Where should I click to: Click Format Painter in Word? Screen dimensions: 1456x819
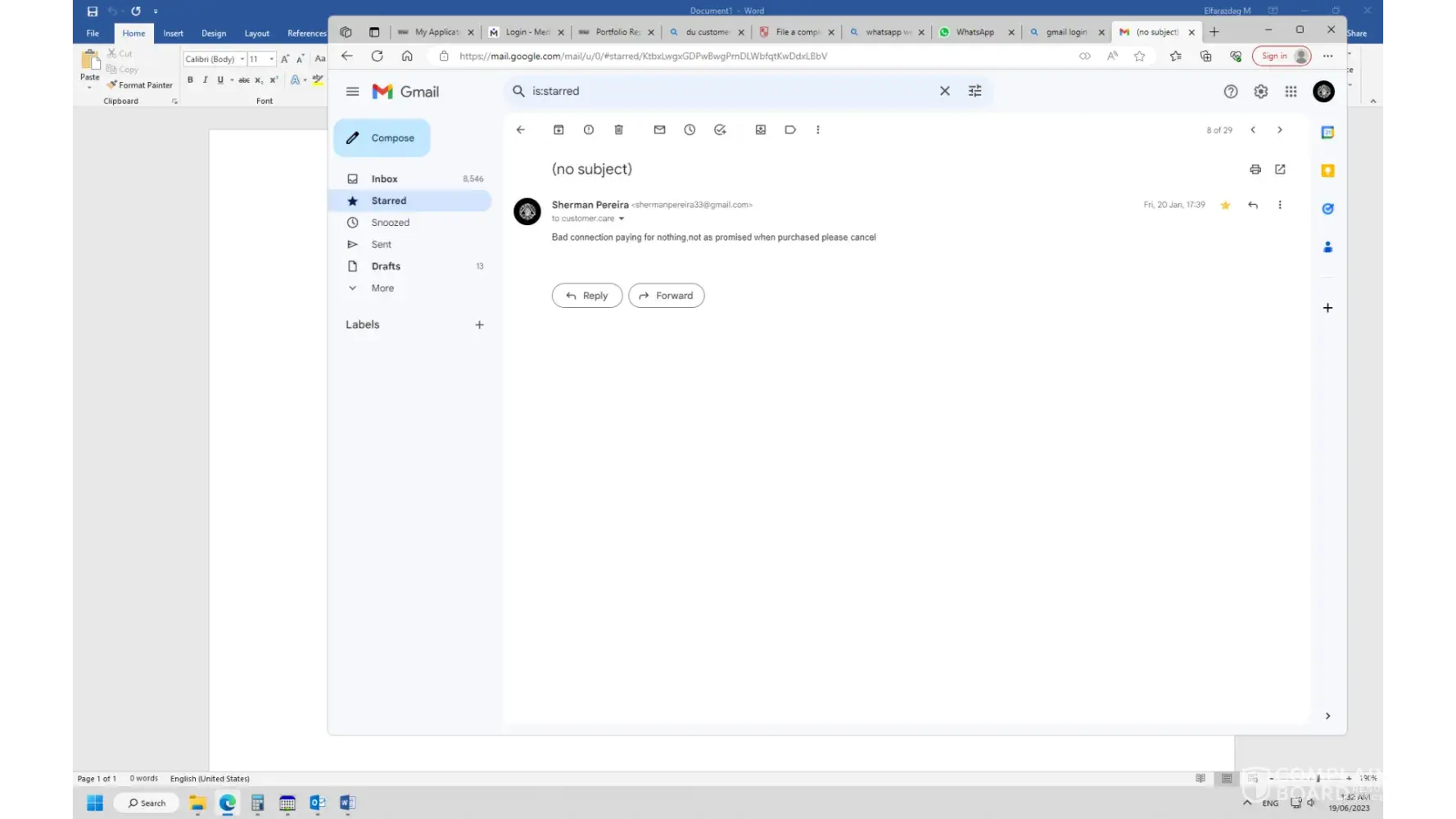pyautogui.click(x=140, y=85)
